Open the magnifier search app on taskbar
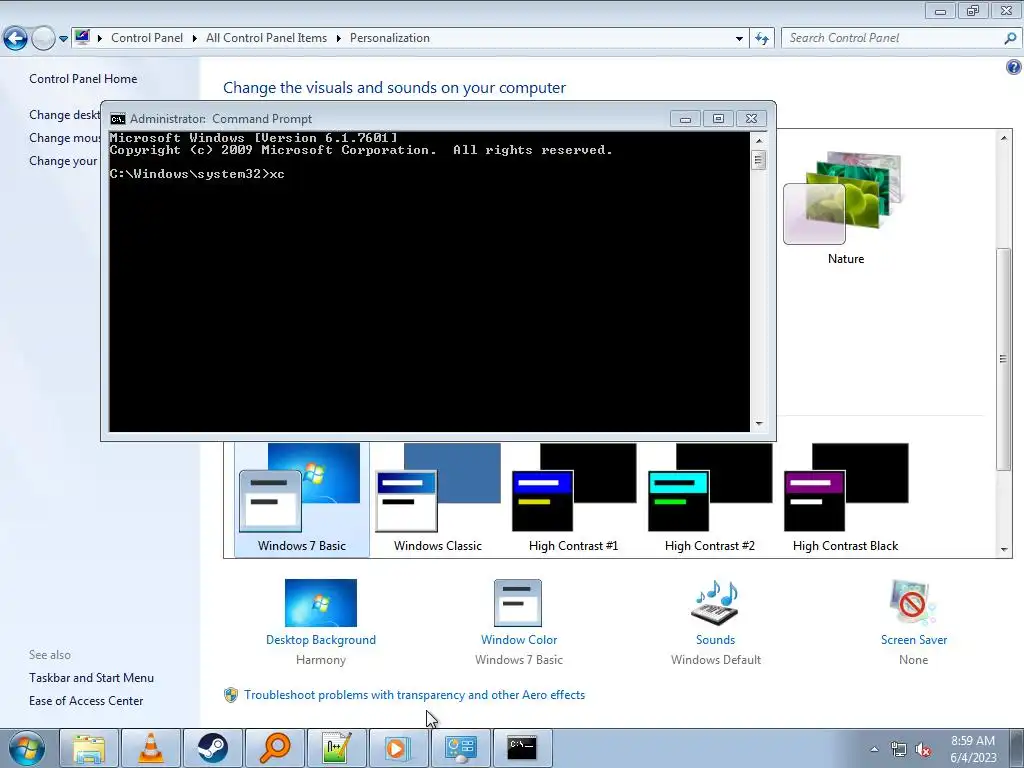Image resolution: width=1024 pixels, height=768 pixels. [x=274, y=748]
